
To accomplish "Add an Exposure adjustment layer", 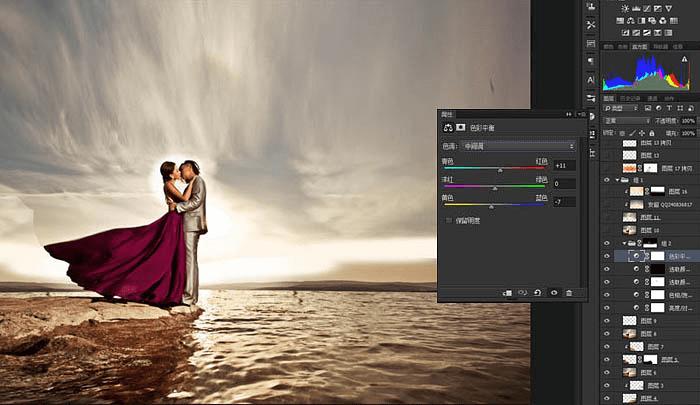I will (x=658, y=8).
